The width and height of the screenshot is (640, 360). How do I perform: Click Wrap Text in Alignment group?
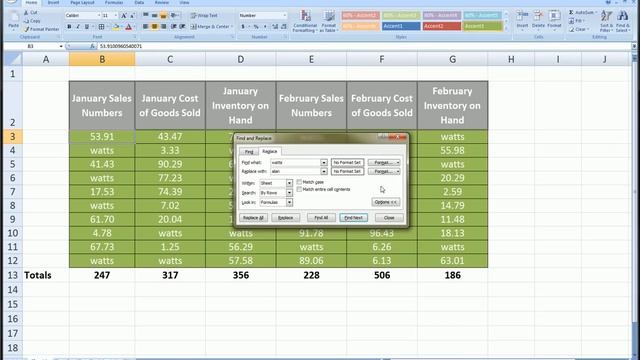pyautogui.click(x=204, y=16)
